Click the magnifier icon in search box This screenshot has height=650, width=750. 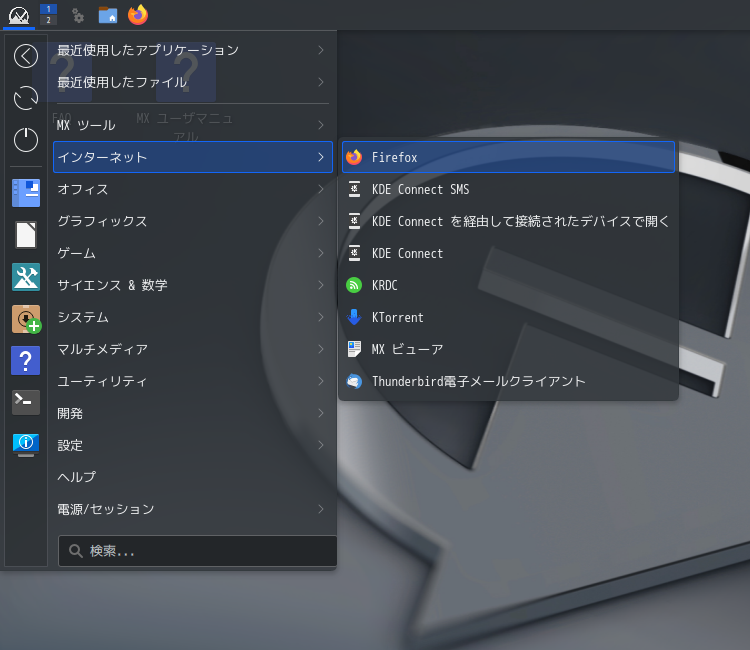pyautogui.click(x=76, y=551)
